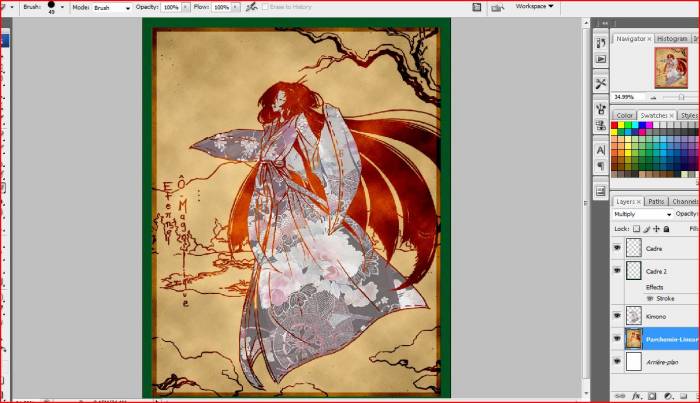Close the Layers tab with its x
The height and width of the screenshot is (403, 700).
coord(638,202)
